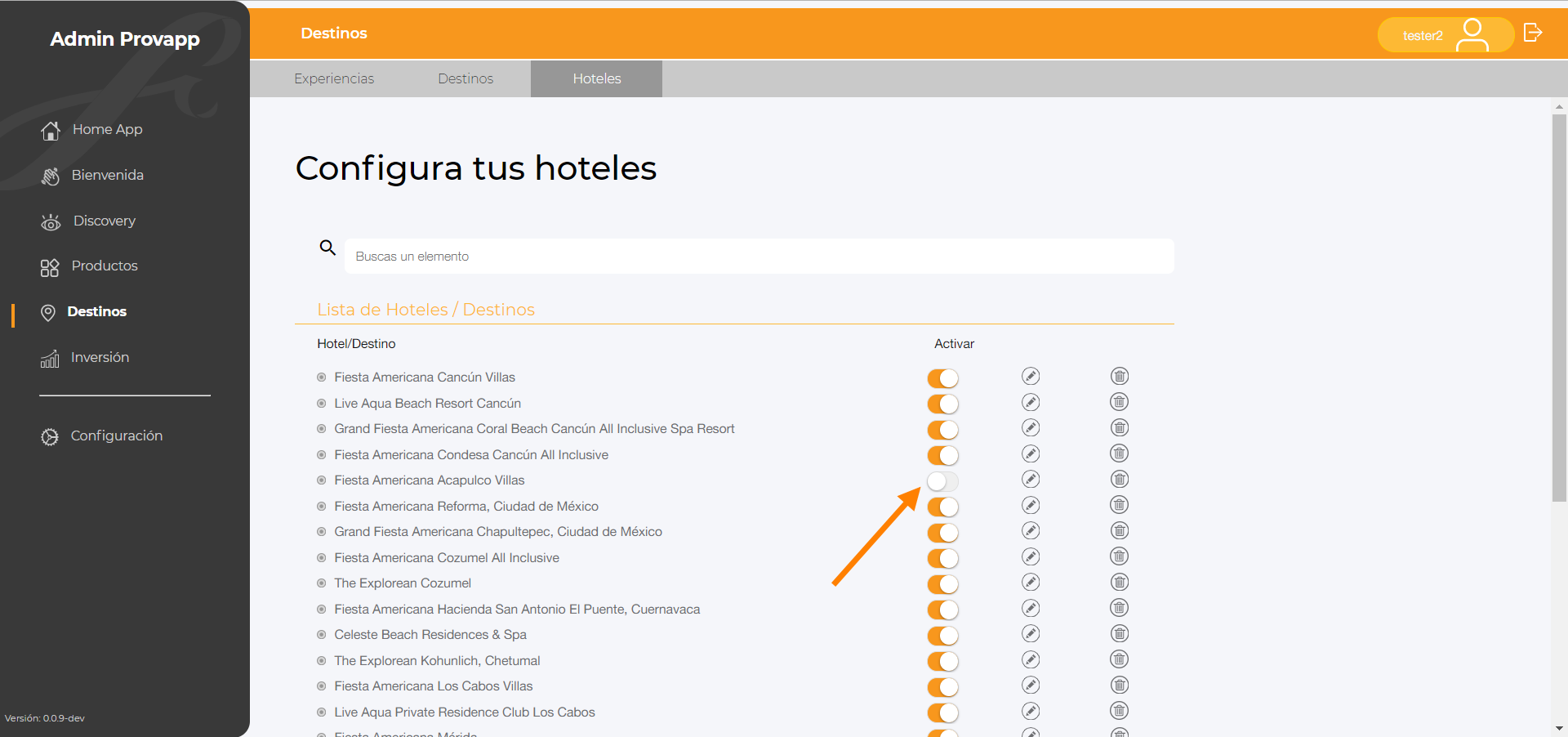
Task: Click the logout icon in header
Action: [x=1533, y=33]
